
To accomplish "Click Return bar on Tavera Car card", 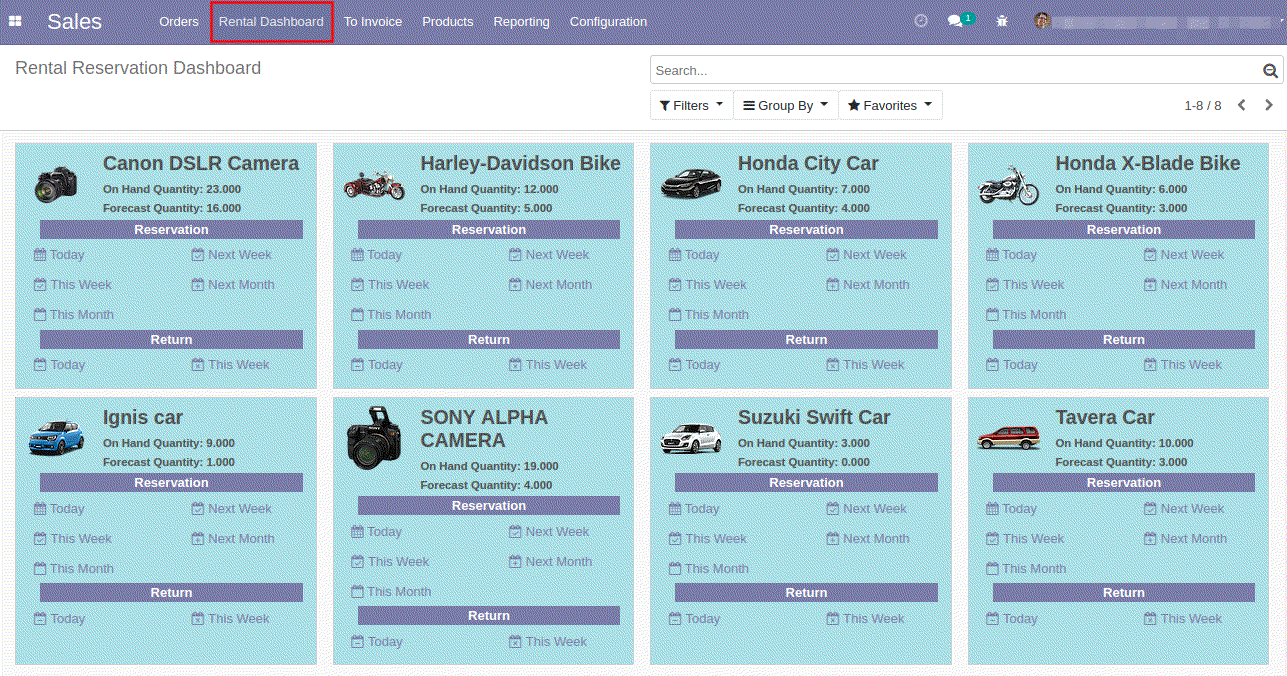I will tap(1124, 593).
